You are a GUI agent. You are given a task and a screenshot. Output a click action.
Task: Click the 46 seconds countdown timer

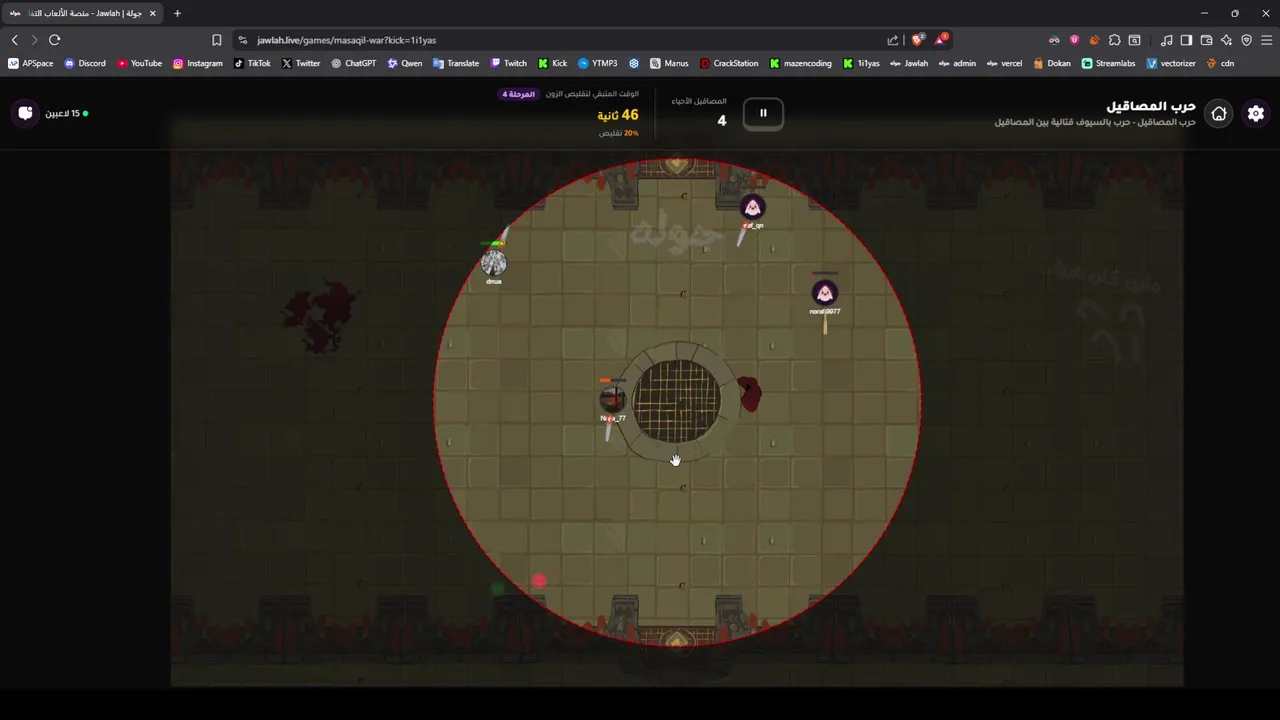tap(618, 115)
